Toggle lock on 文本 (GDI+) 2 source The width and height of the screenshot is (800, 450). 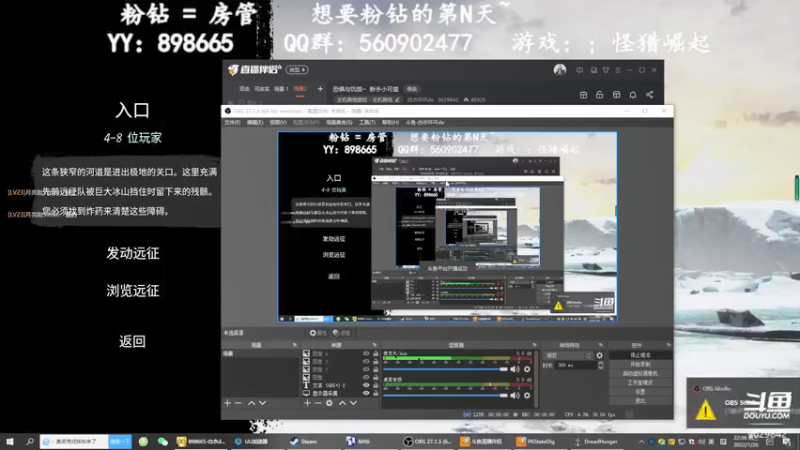point(376,385)
